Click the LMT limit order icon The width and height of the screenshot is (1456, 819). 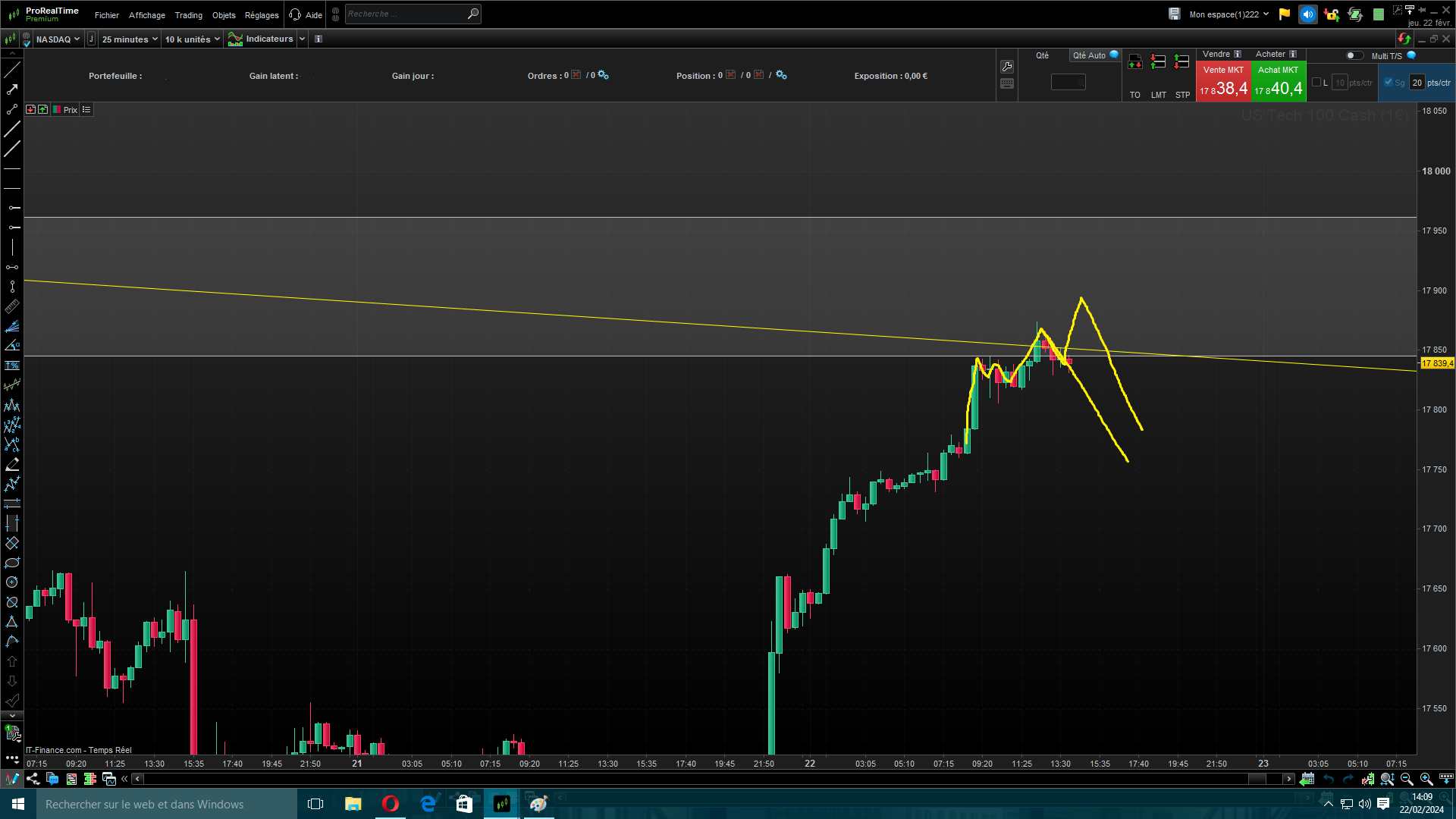pyautogui.click(x=1158, y=62)
